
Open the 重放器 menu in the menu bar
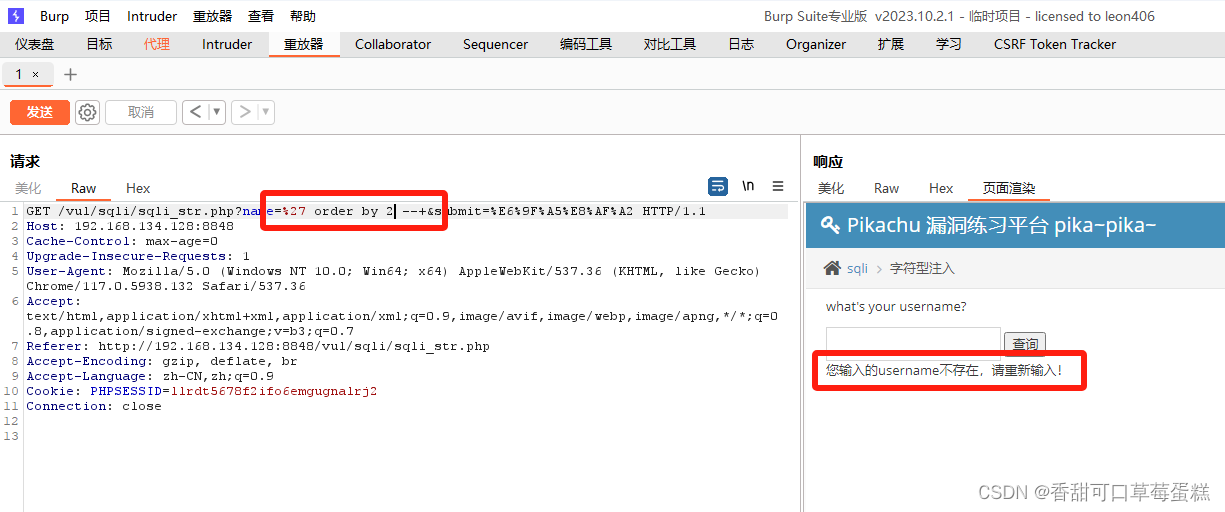click(212, 16)
